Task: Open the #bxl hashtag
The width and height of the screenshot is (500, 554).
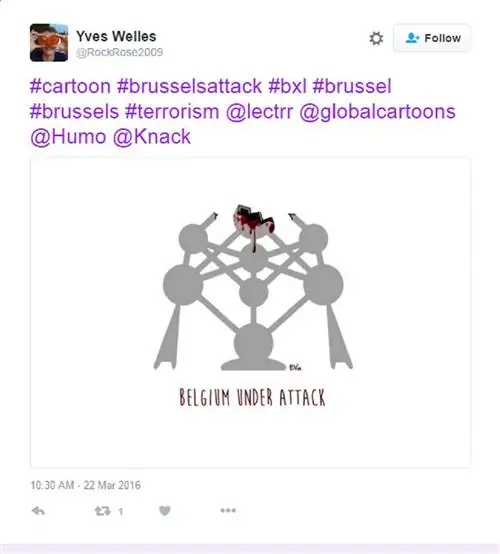Action: click(287, 86)
